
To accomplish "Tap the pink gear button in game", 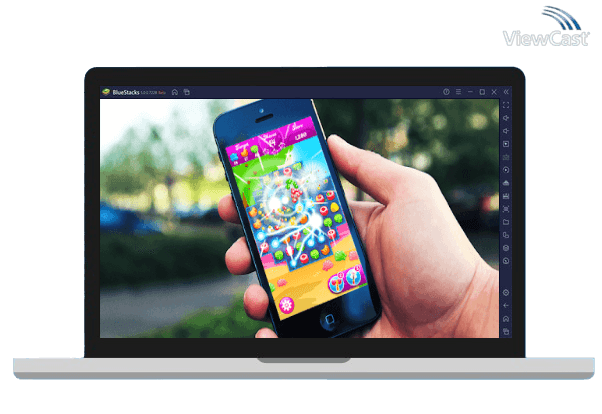I will click(x=289, y=303).
